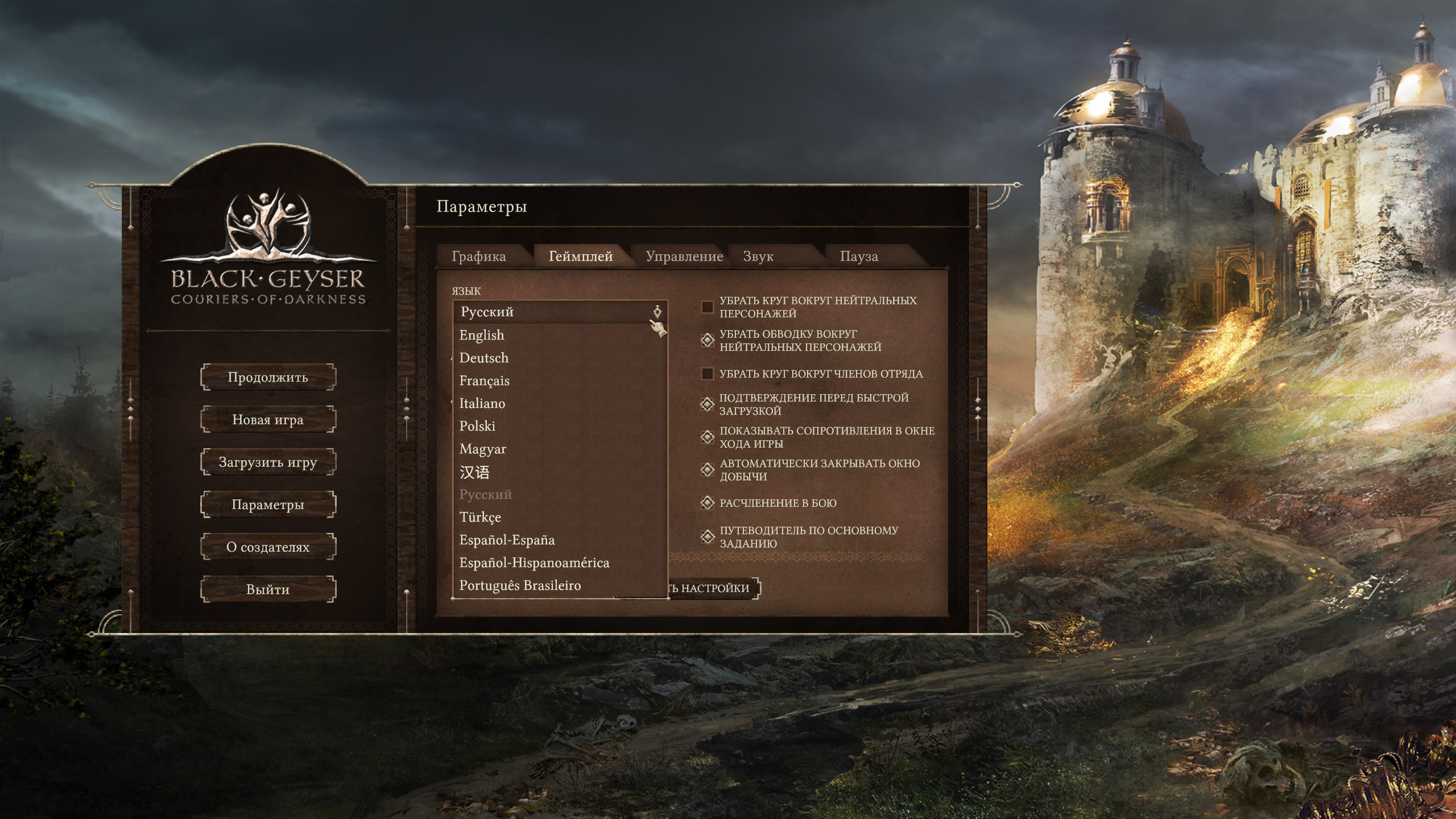Choose Polski language option
This screenshot has height=819, width=1456.
point(560,426)
